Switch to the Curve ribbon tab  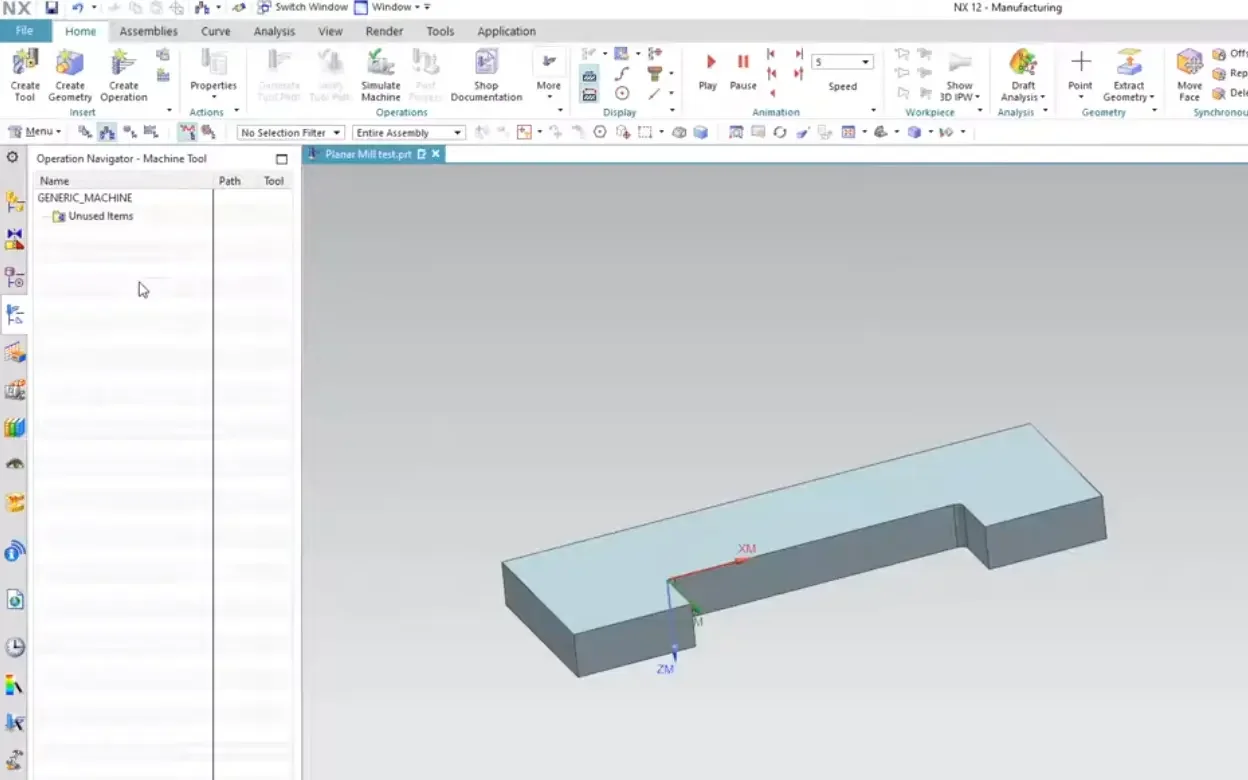[215, 31]
